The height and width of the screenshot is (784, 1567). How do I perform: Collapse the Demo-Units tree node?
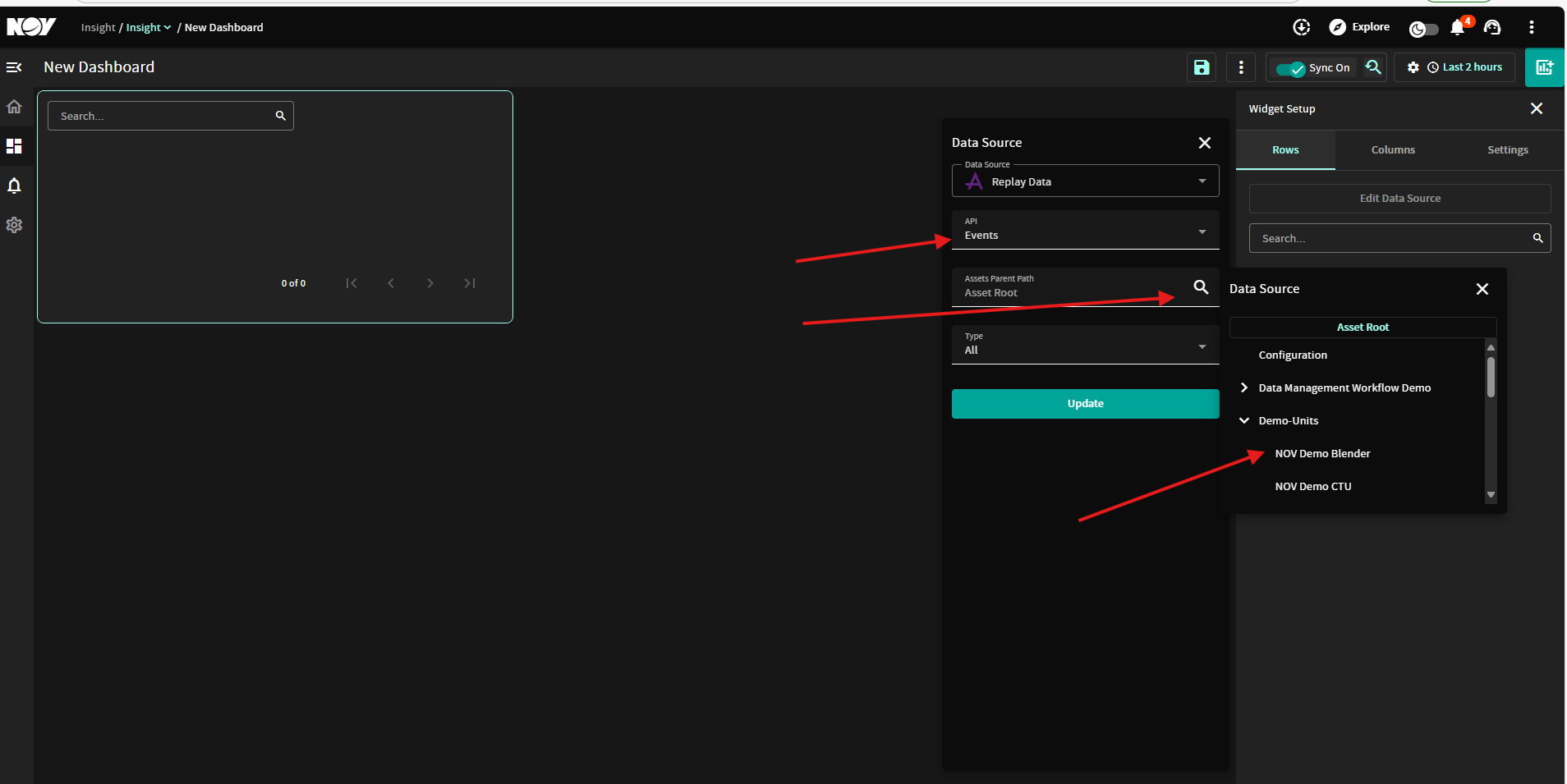pyautogui.click(x=1244, y=420)
